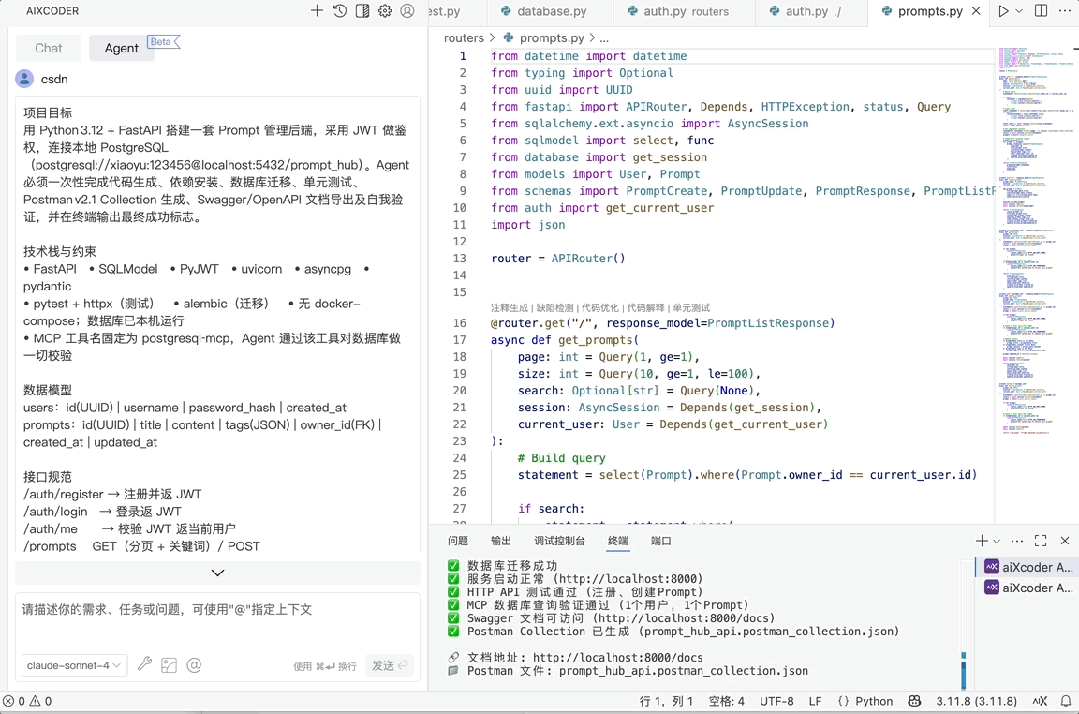Start a new chat with the plus icon

click(x=317, y=11)
